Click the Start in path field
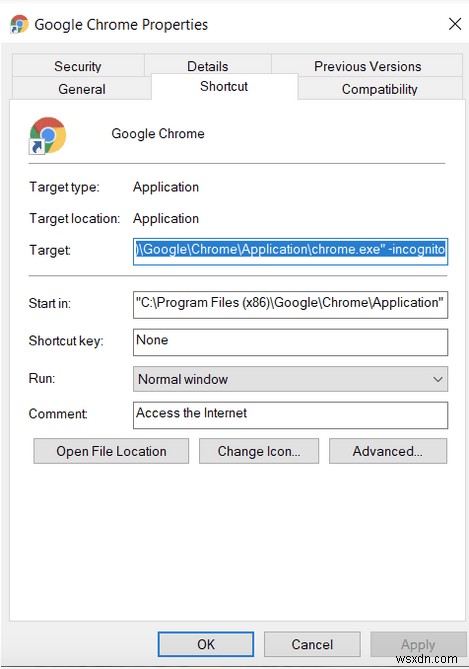Image resolution: width=469 pixels, height=669 pixels. (290, 305)
